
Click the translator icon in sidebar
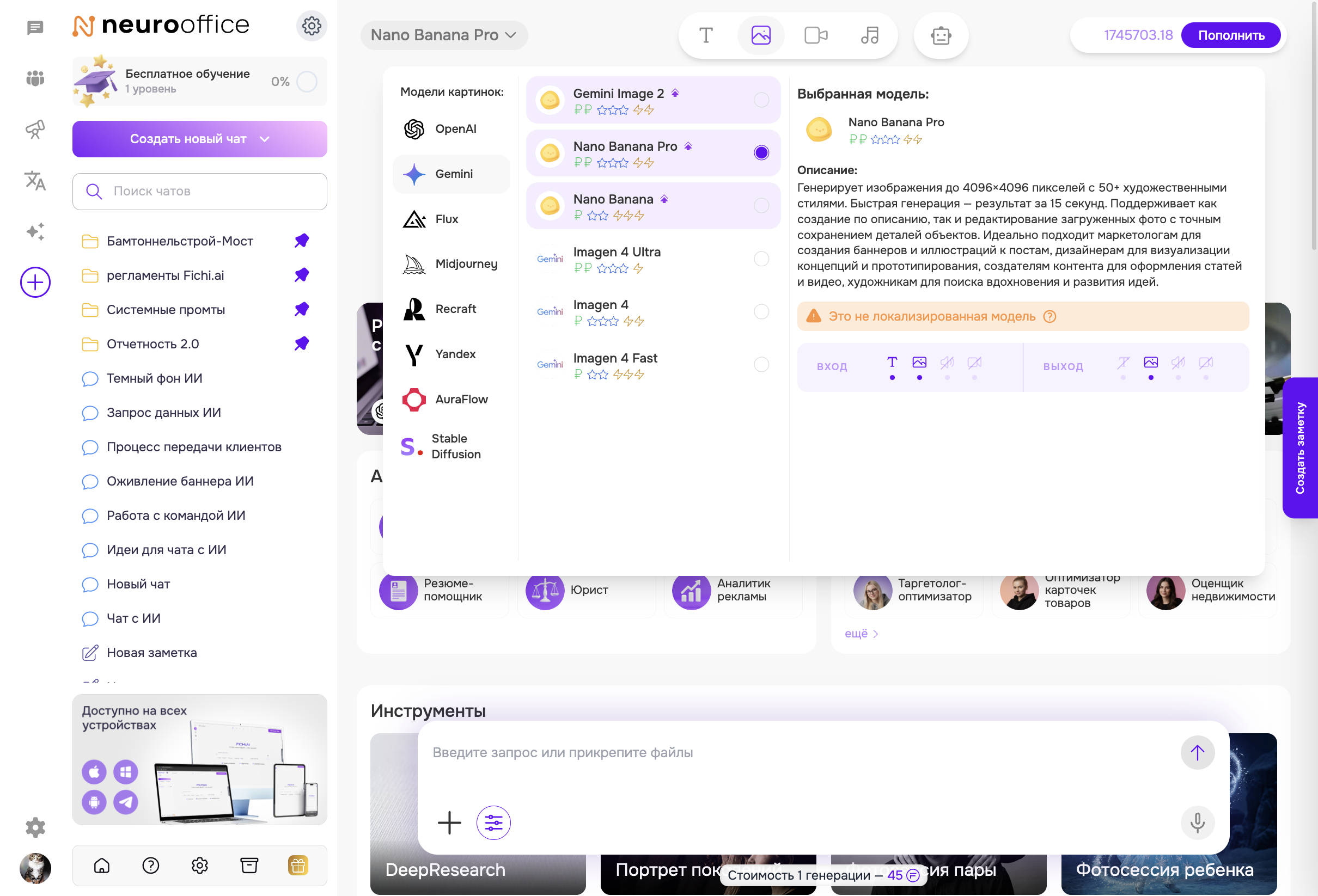[x=35, y=181]
